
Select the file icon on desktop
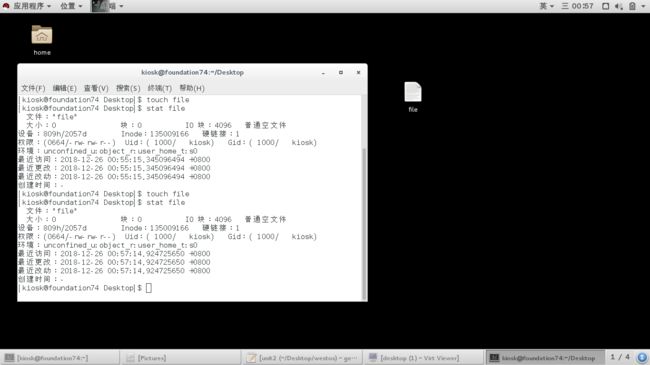[413, 97]
